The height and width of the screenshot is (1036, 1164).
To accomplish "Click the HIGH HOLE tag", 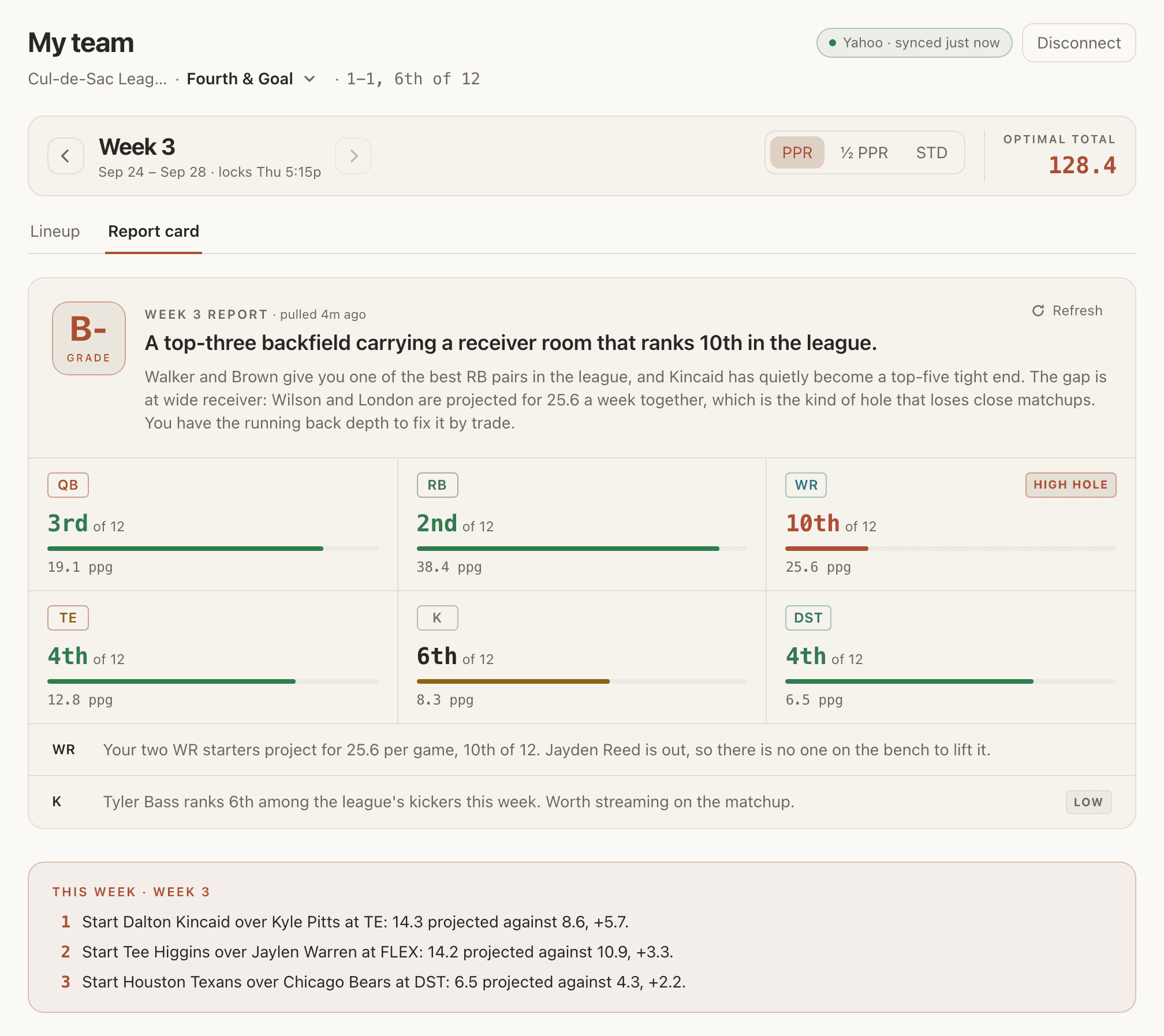I will click(1071, 485).
